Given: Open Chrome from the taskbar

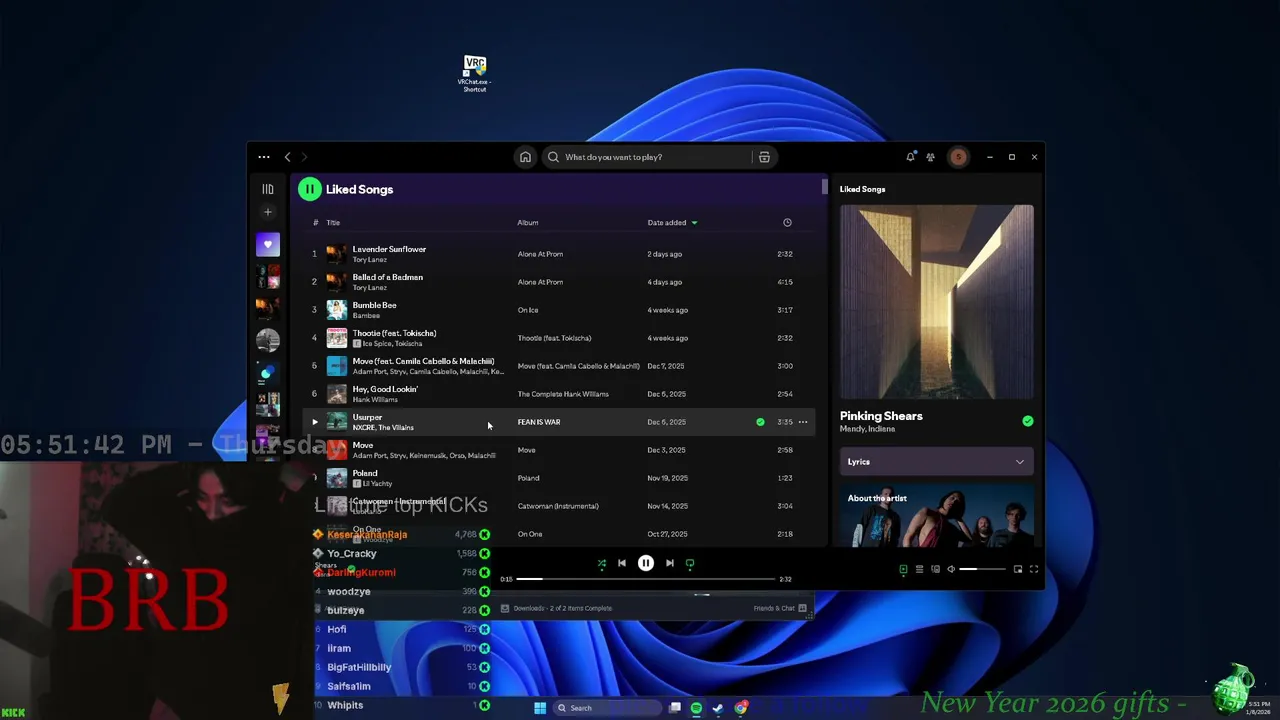Looking at the screenshot, I should click(741, 708).
